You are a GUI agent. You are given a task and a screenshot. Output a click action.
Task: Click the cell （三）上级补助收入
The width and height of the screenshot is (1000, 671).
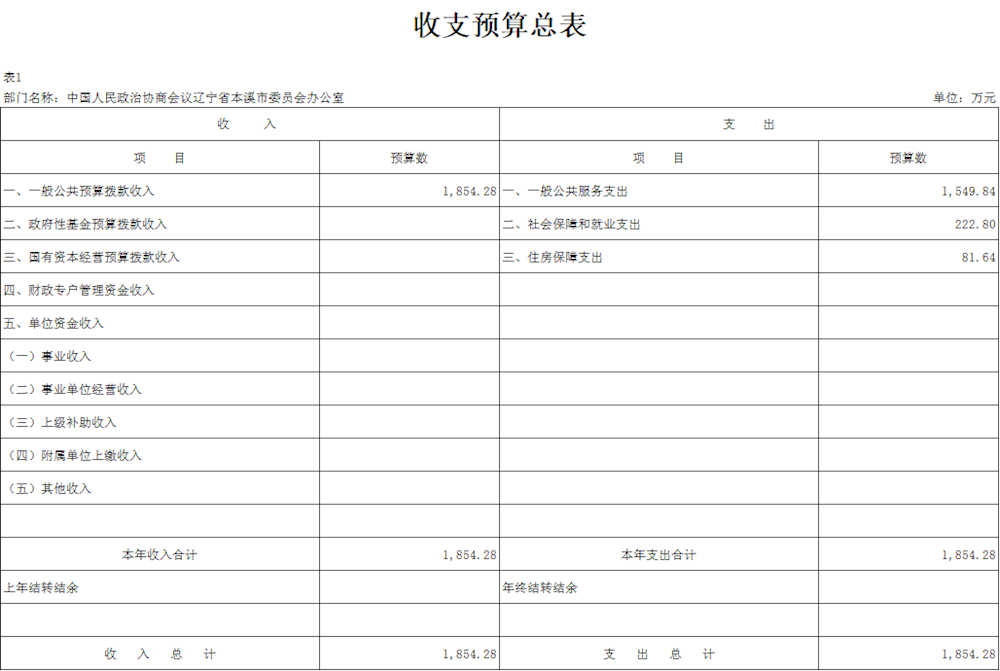pos(160,422)
